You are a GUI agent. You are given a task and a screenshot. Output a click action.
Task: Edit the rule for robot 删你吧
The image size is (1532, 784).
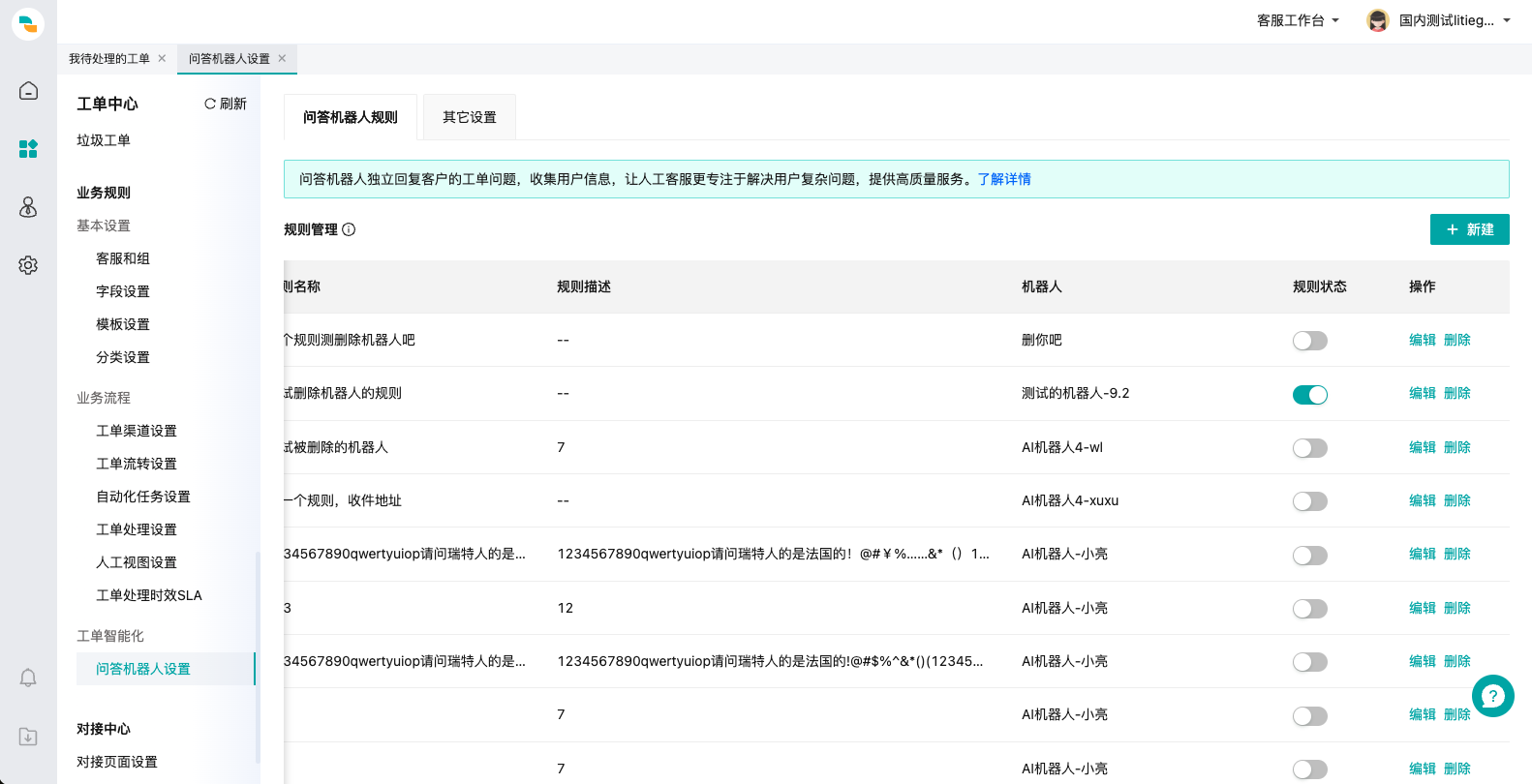(x=1423, y=340)
